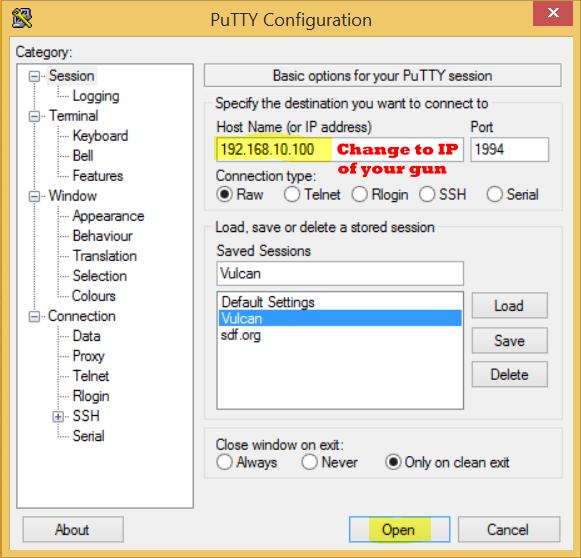Open the Selection category
The image size is (581, 558).
100,276
